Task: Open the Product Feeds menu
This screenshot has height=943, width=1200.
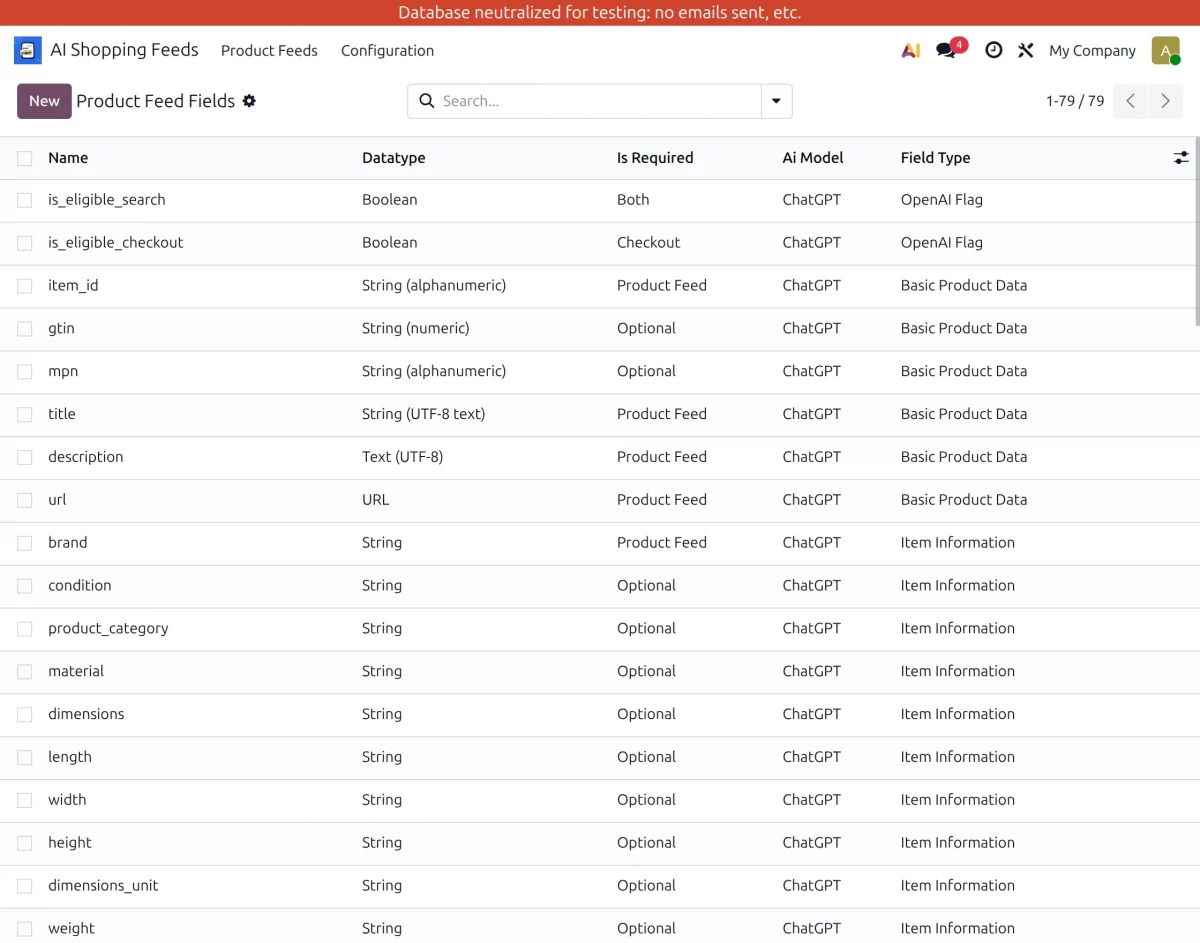Action: (x=269, y=50)
